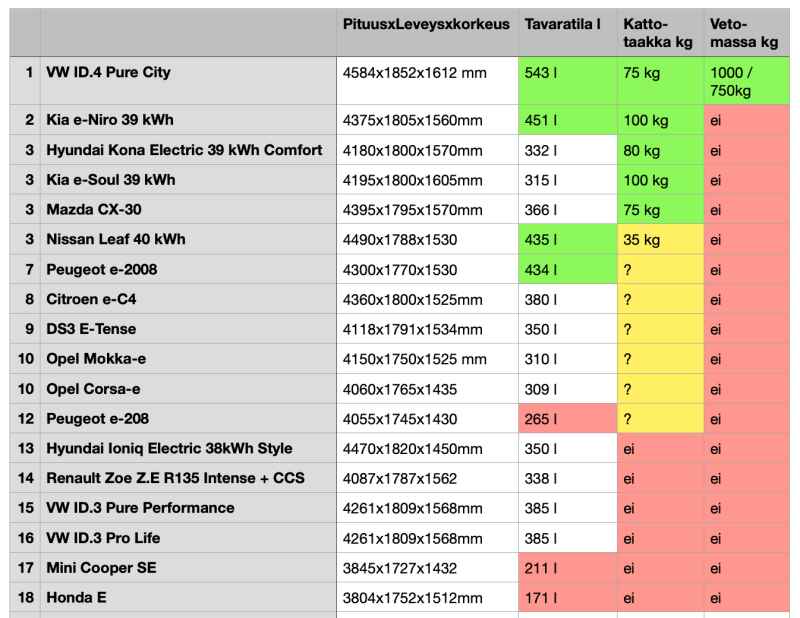Select the Mini Cooper SE cell
Viewport: 800px width, 618px height.
[x=188, y=568]
